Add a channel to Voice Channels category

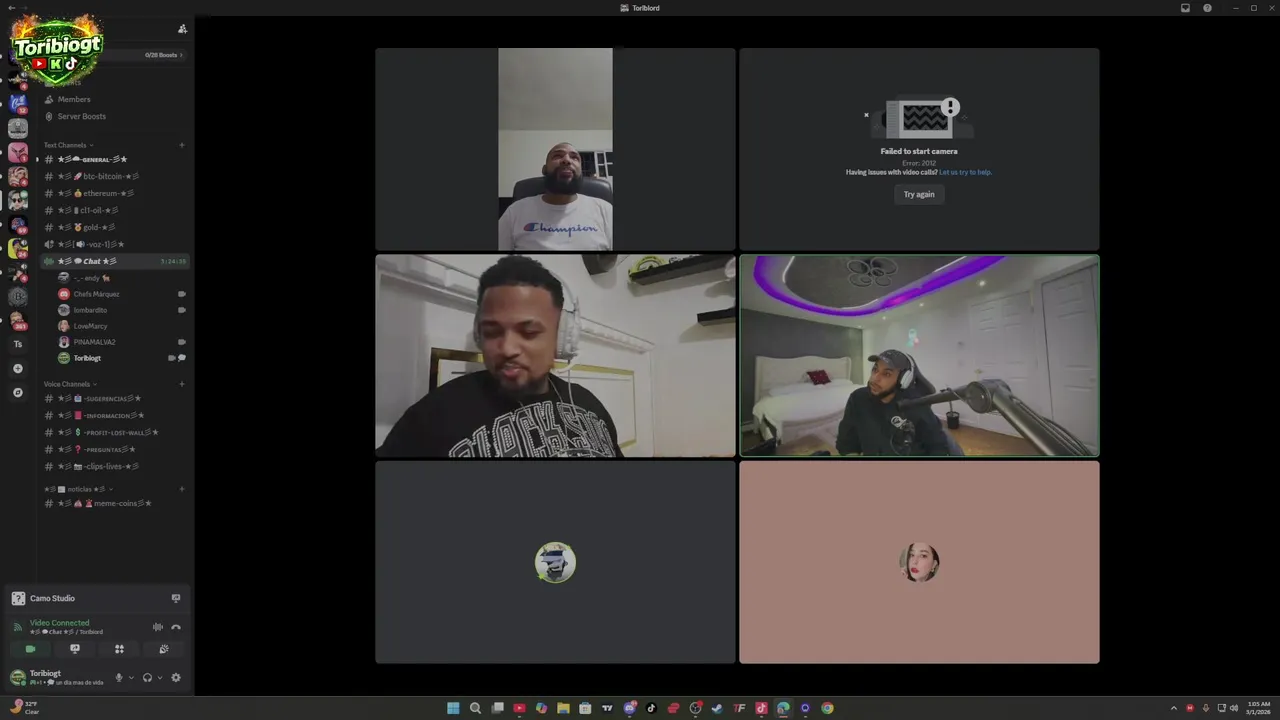(181, 384)
